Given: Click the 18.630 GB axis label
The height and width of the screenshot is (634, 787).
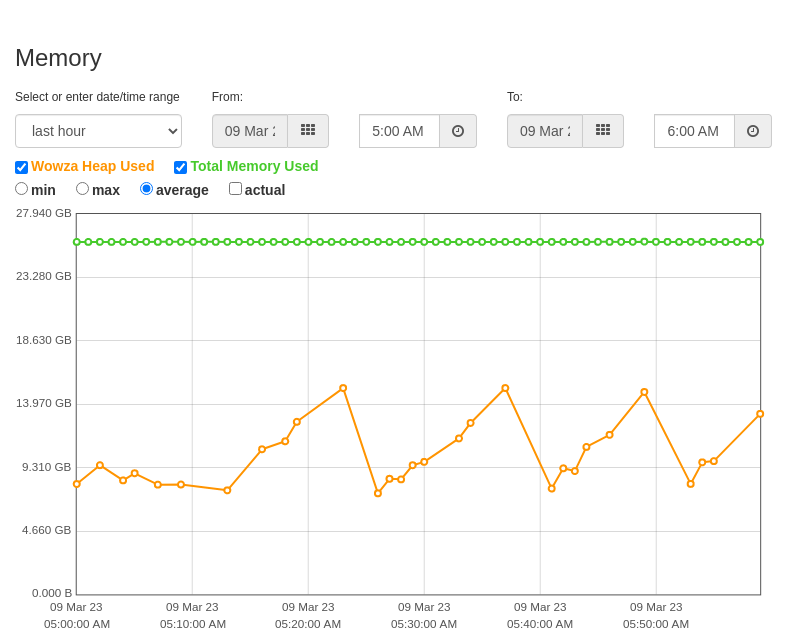Looking at the screenshot, I should click(44, 340).
